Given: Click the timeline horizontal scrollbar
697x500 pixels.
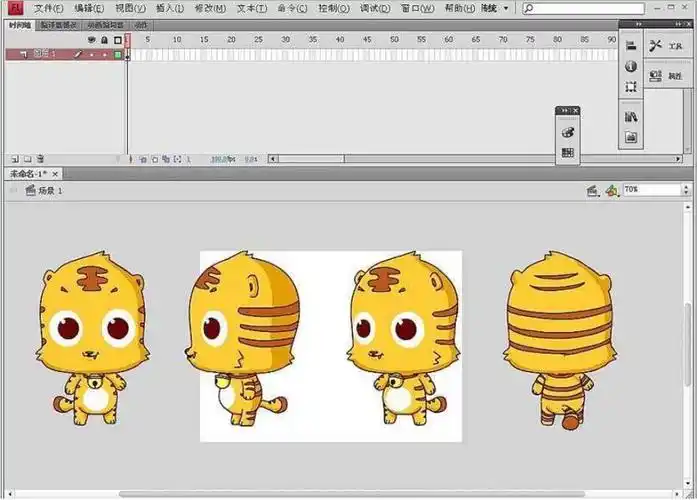Looking at the screenshot, I should pos(310,158).
